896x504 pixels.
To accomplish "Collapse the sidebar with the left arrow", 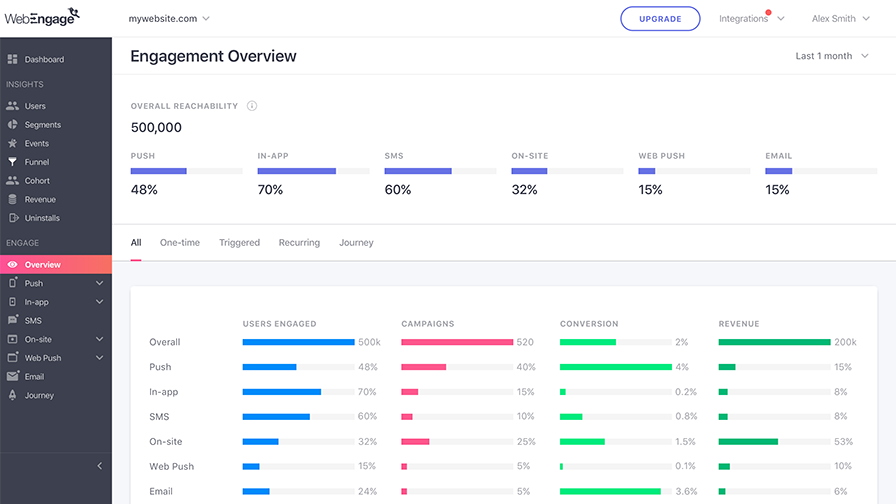I will point(99,466).
